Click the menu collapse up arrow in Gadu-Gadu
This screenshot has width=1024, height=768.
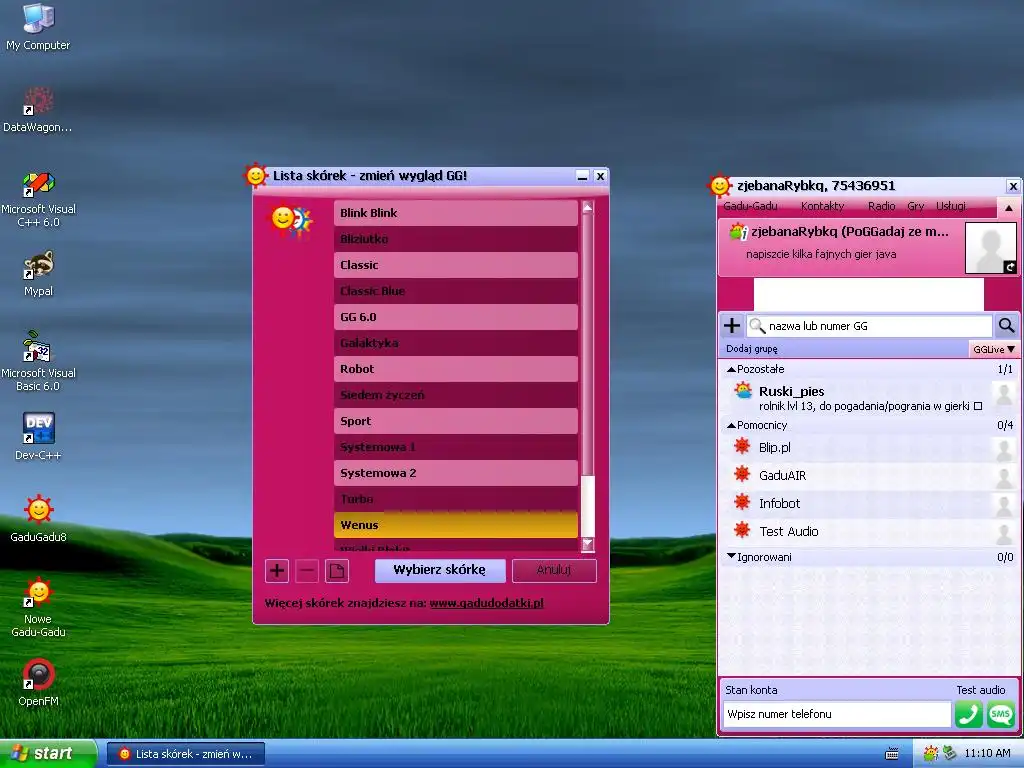point(1008,208)
